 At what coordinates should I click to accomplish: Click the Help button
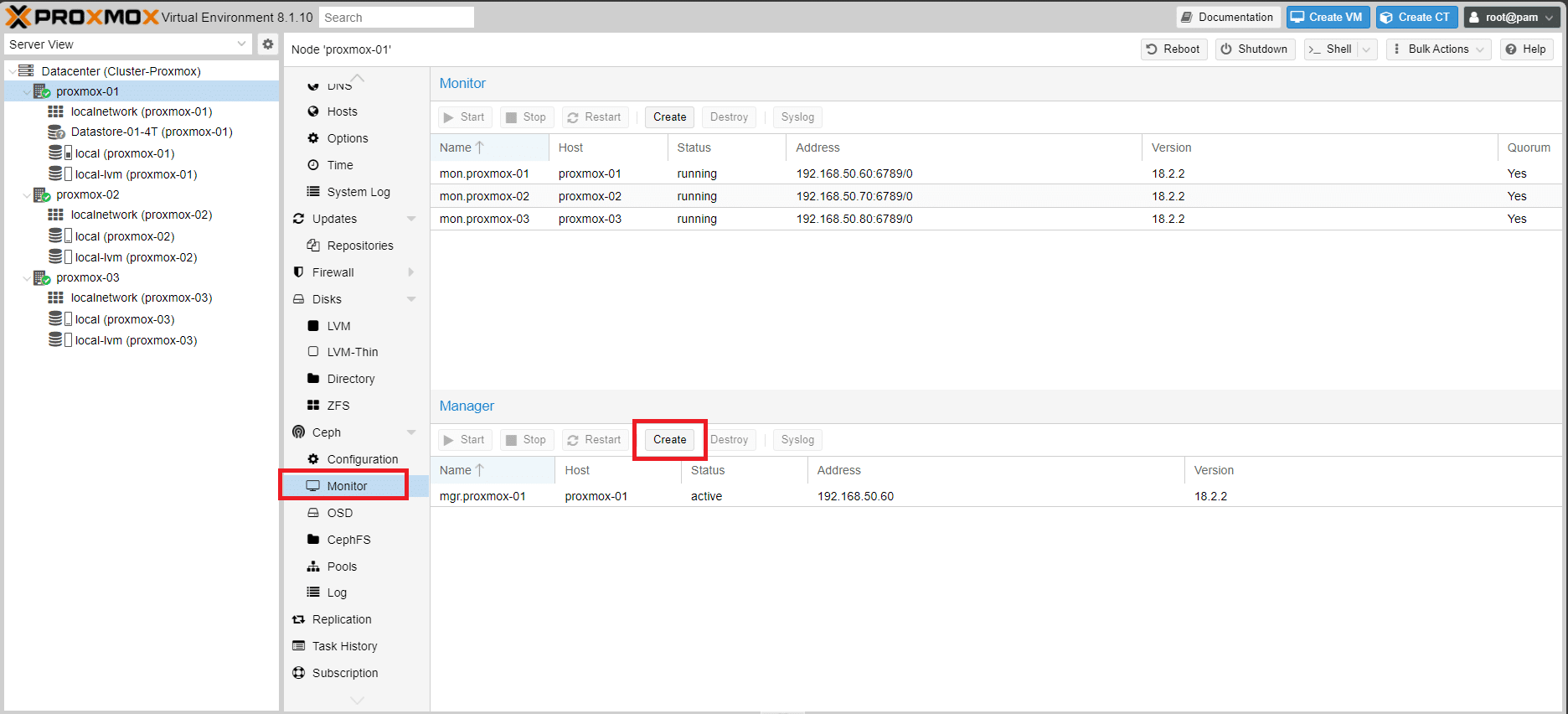(1526, 49)
